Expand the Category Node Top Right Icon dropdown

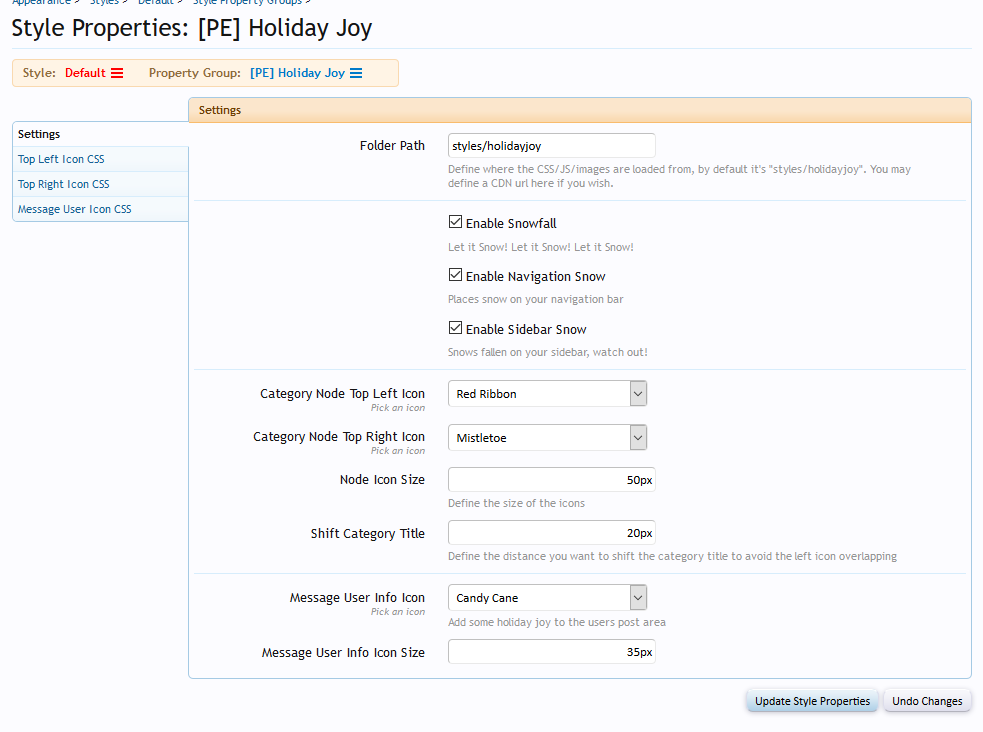[547, 437]
